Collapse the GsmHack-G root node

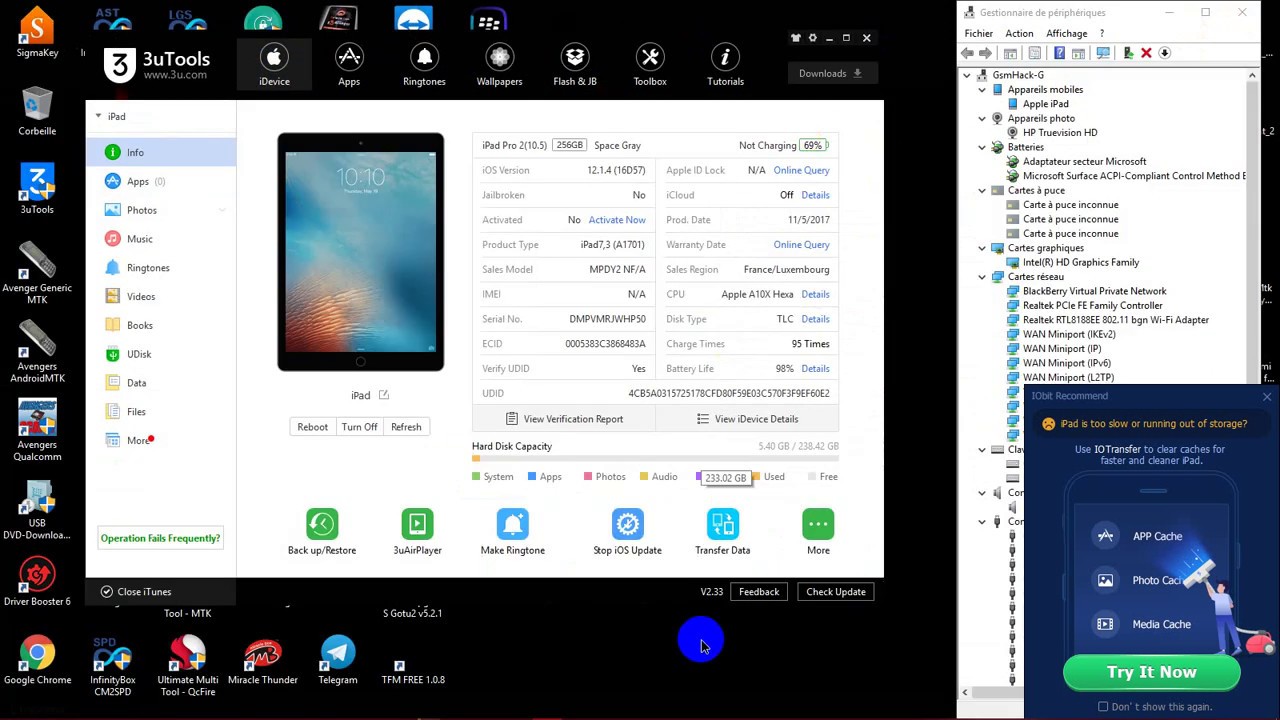(x=967, y=75)
